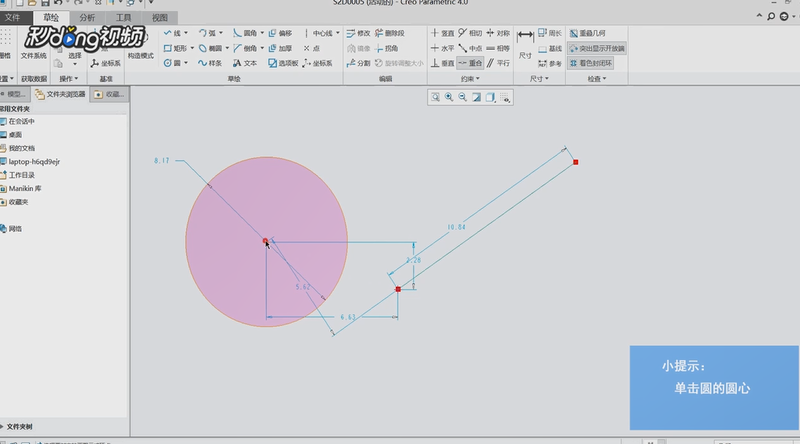Apply the 垂直 perpendicular constraint
Viewport: 800px width, 444px height.
click(x=442, y=63)
